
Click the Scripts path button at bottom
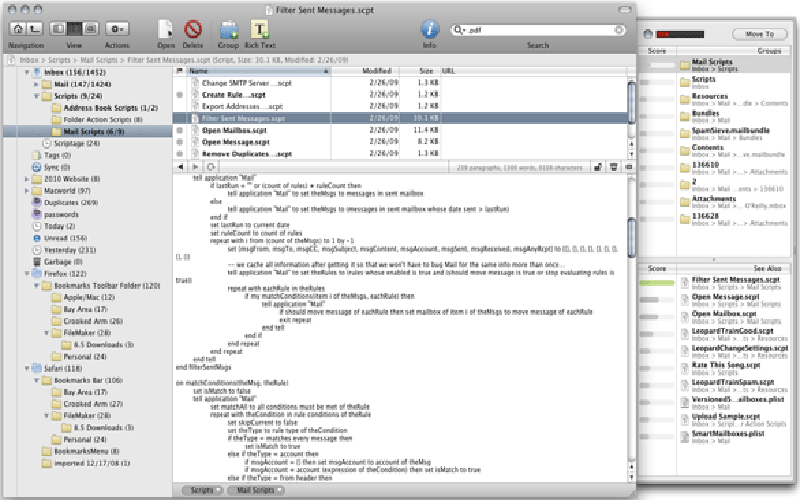(x=203, y=490)
